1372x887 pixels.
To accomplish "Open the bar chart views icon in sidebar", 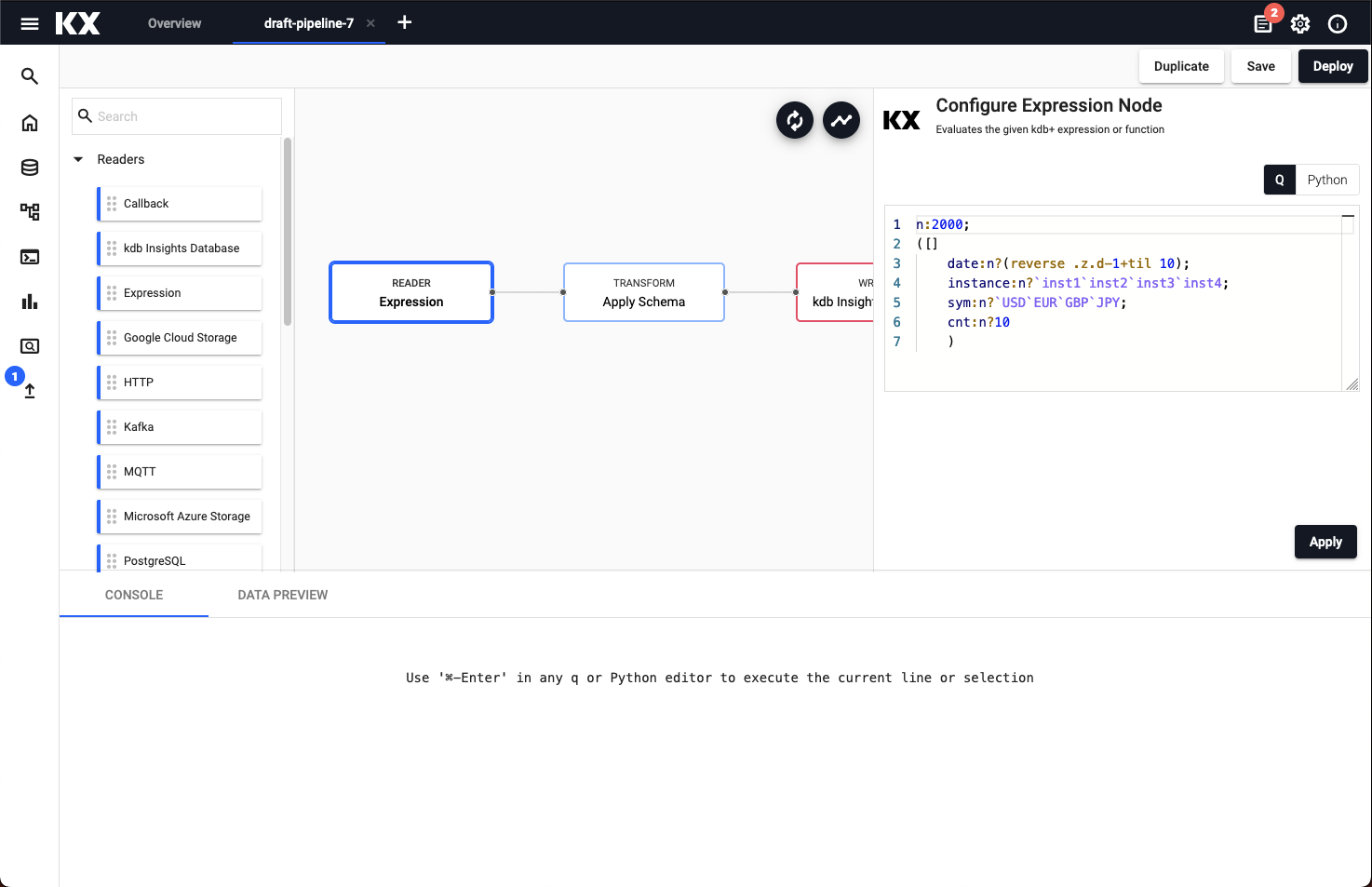I will pos(30,302).
